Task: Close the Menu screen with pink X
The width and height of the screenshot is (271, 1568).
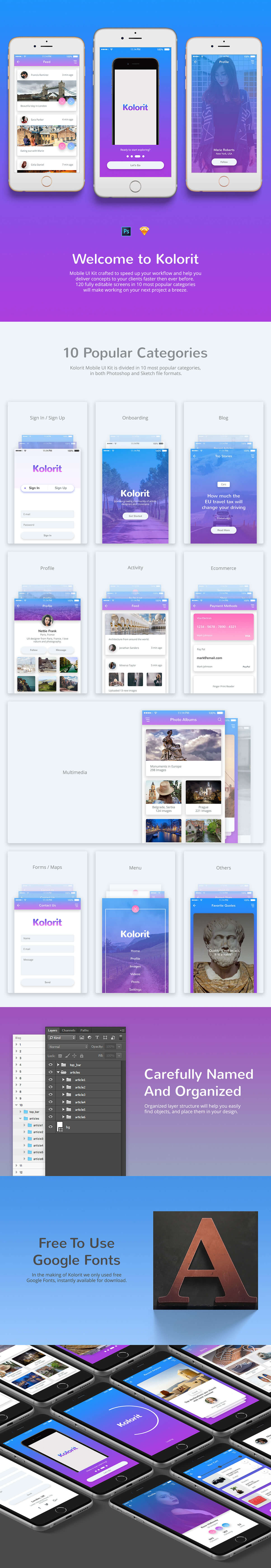Action: 135,909
